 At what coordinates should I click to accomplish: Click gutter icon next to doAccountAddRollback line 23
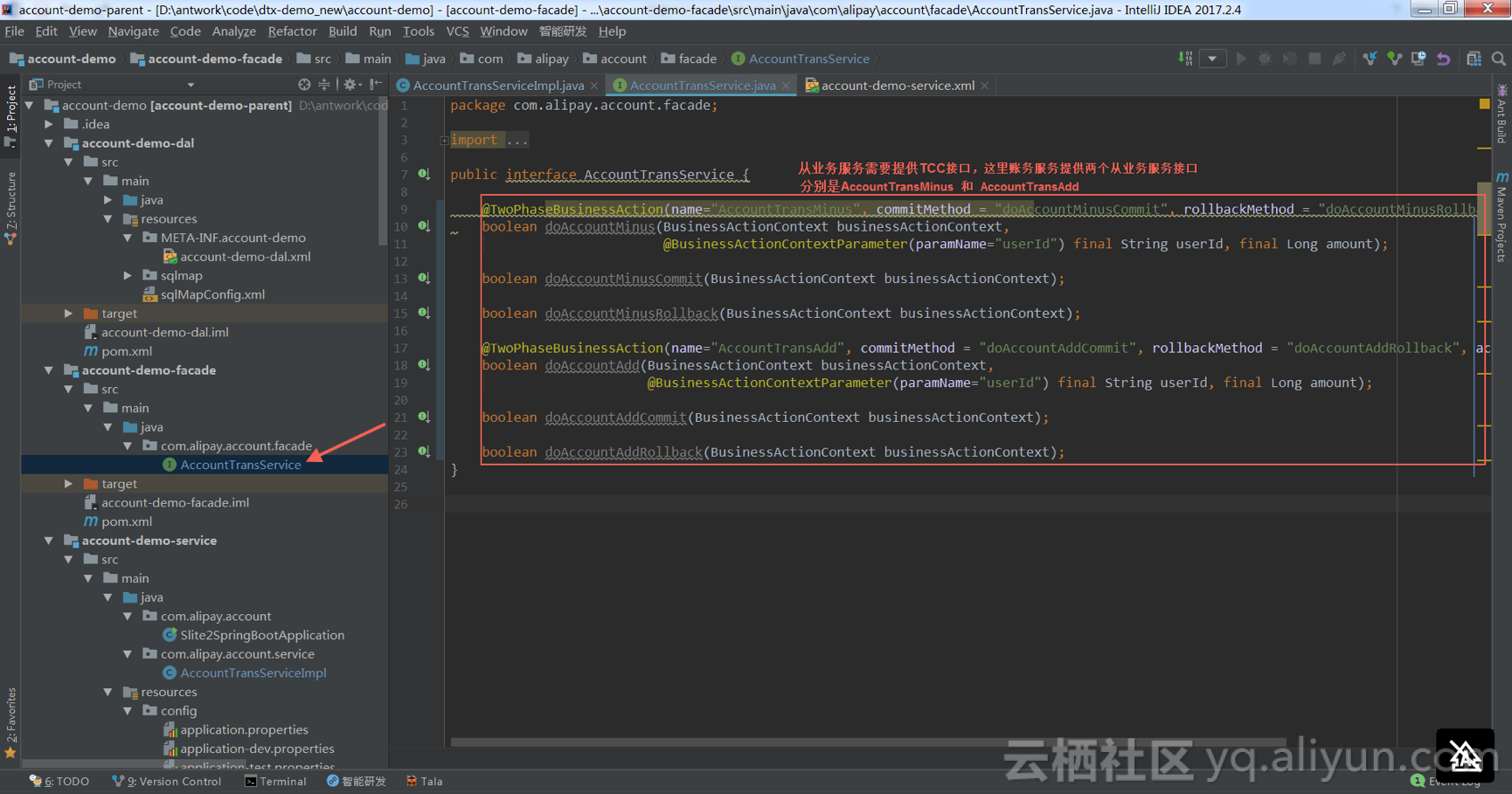click(424, 452)
